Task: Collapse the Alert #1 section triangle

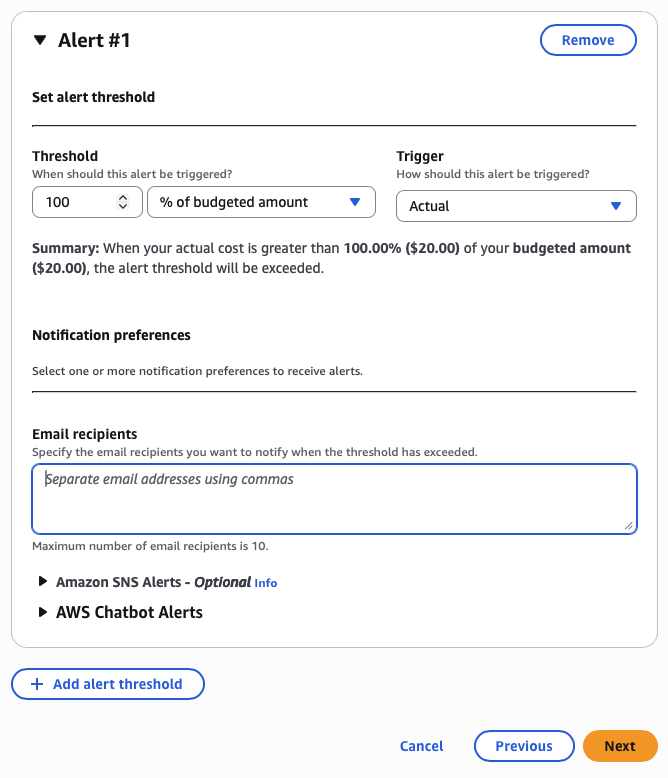Action: 40,41
